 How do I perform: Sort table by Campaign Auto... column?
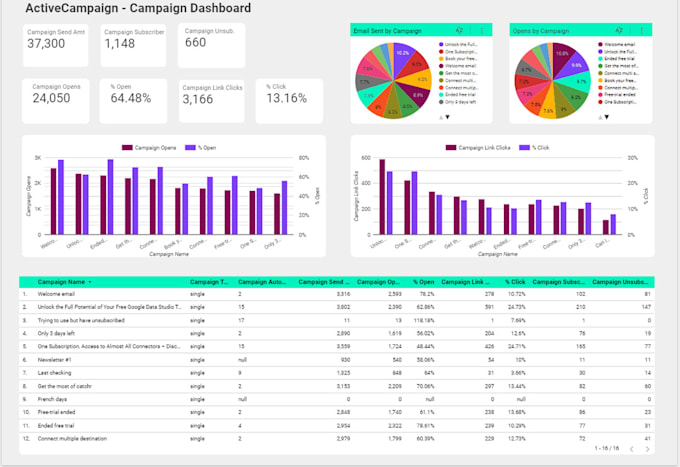[x=262, y=282]
